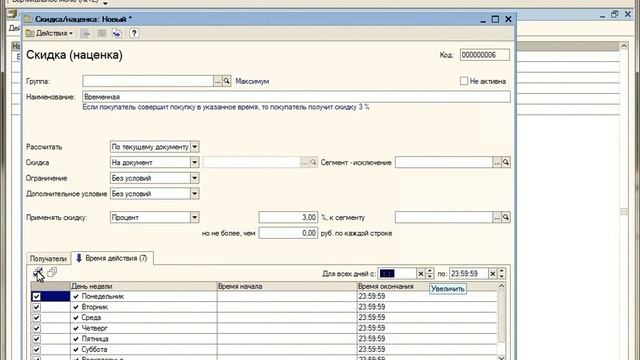Toggle the Суббота row checkbox

click(36, 349)
